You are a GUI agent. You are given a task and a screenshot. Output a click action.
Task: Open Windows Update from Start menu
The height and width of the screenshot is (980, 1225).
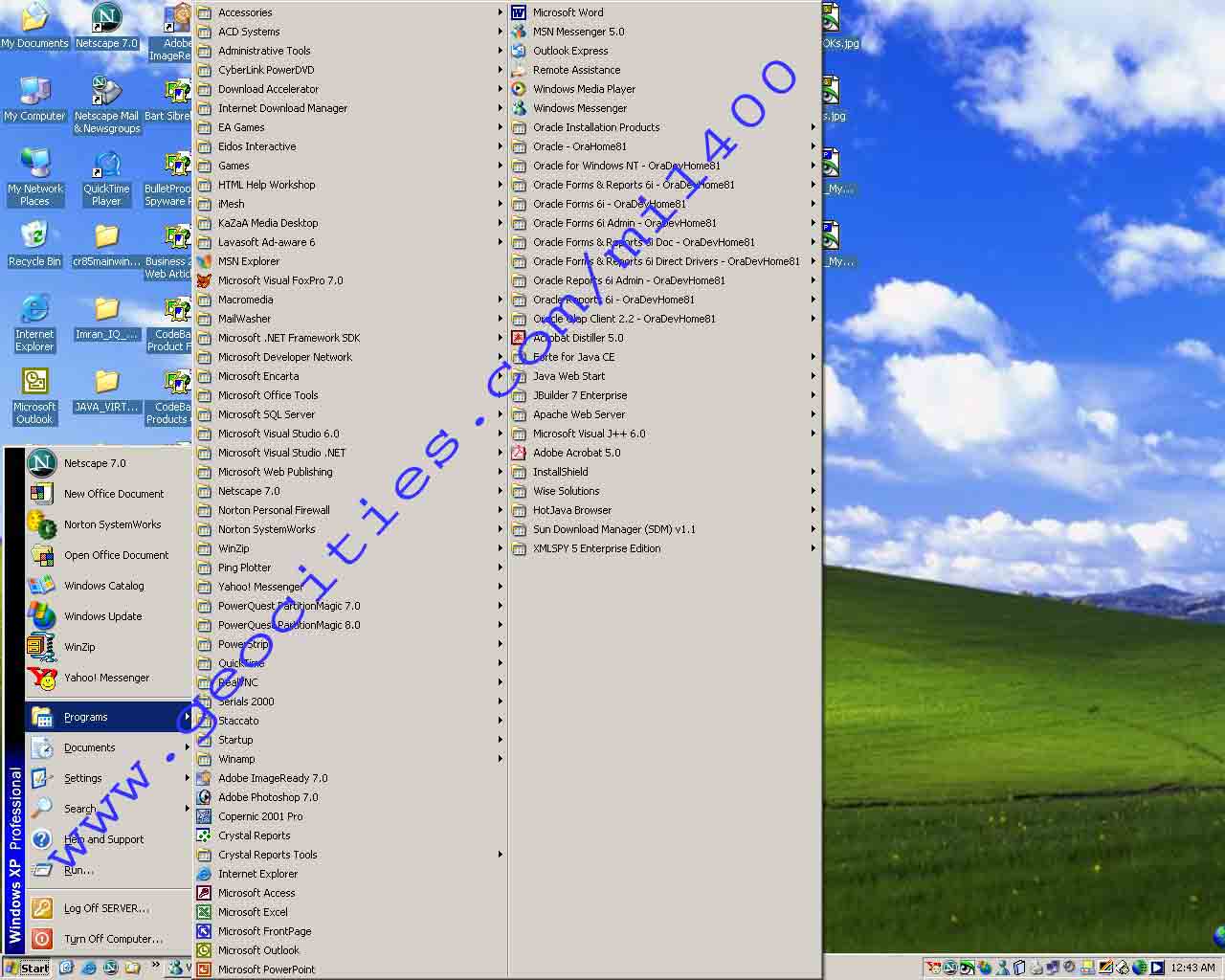coord(108,616)
